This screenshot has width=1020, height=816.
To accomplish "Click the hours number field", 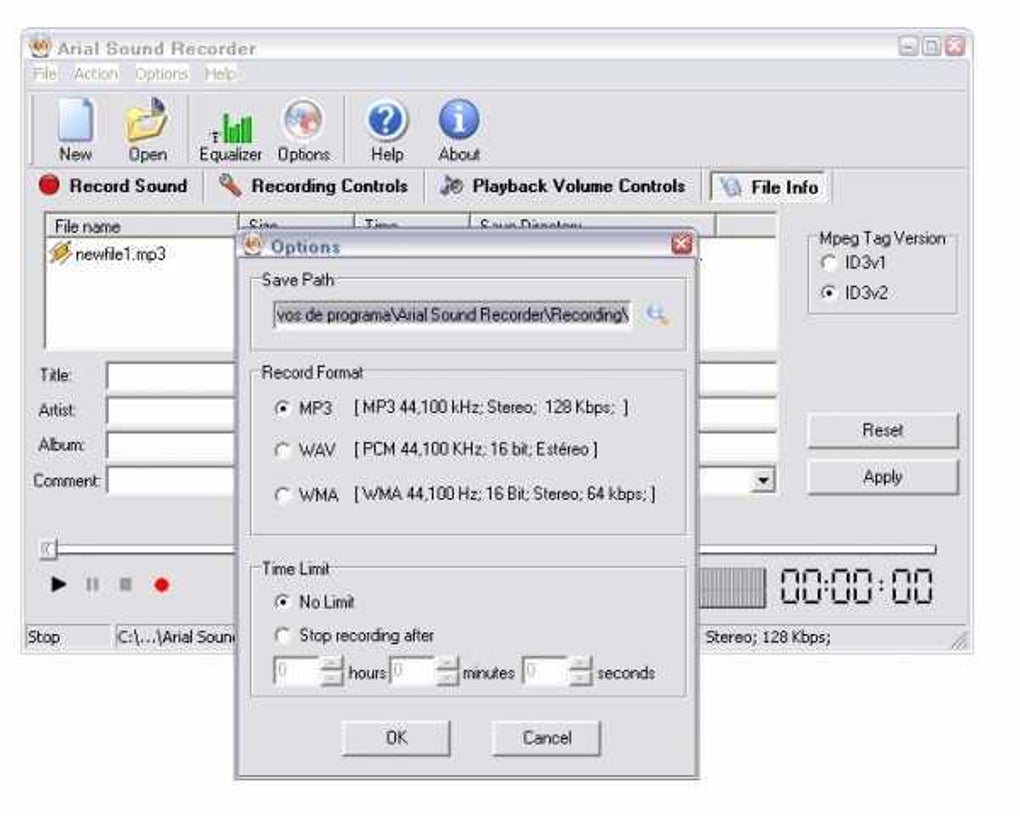I will pos(298,672).
